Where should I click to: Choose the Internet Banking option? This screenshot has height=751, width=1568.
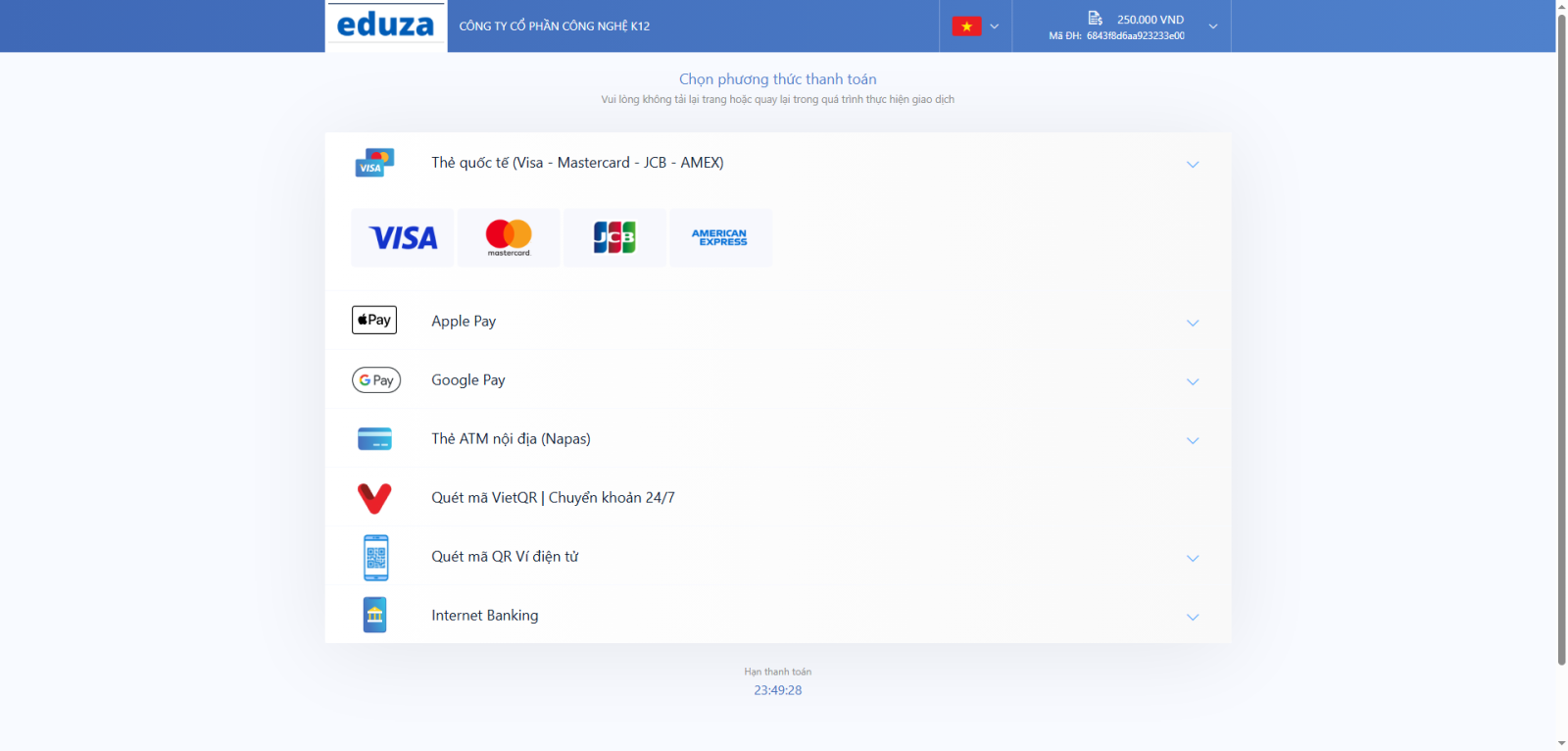tap(778, 615)
